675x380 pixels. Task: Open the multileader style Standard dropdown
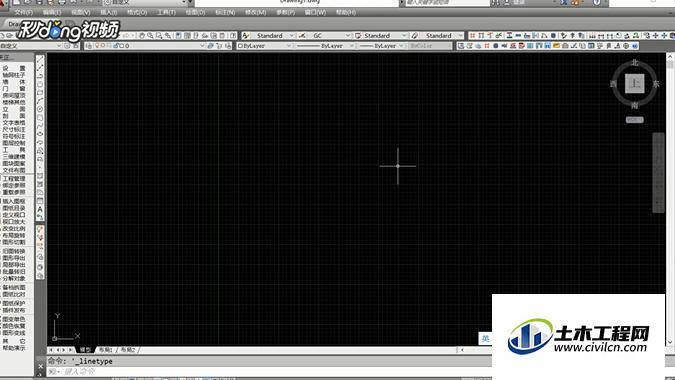pyautogui.click(x=442, y=35)
